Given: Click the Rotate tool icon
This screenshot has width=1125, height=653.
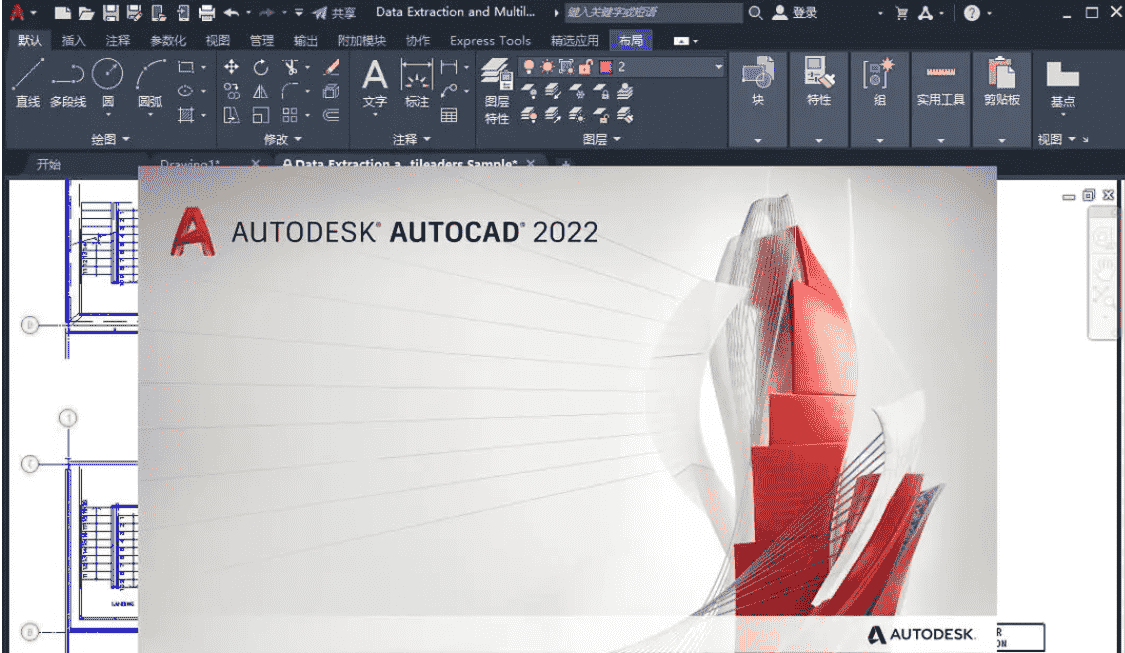Looking at the screenshot, I should coord(261,67).
